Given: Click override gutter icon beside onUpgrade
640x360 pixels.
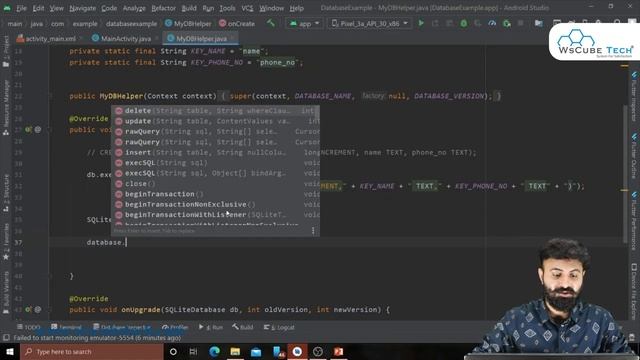Looking at the screenshot, I should pyautogui.click(x=28, y=309).
